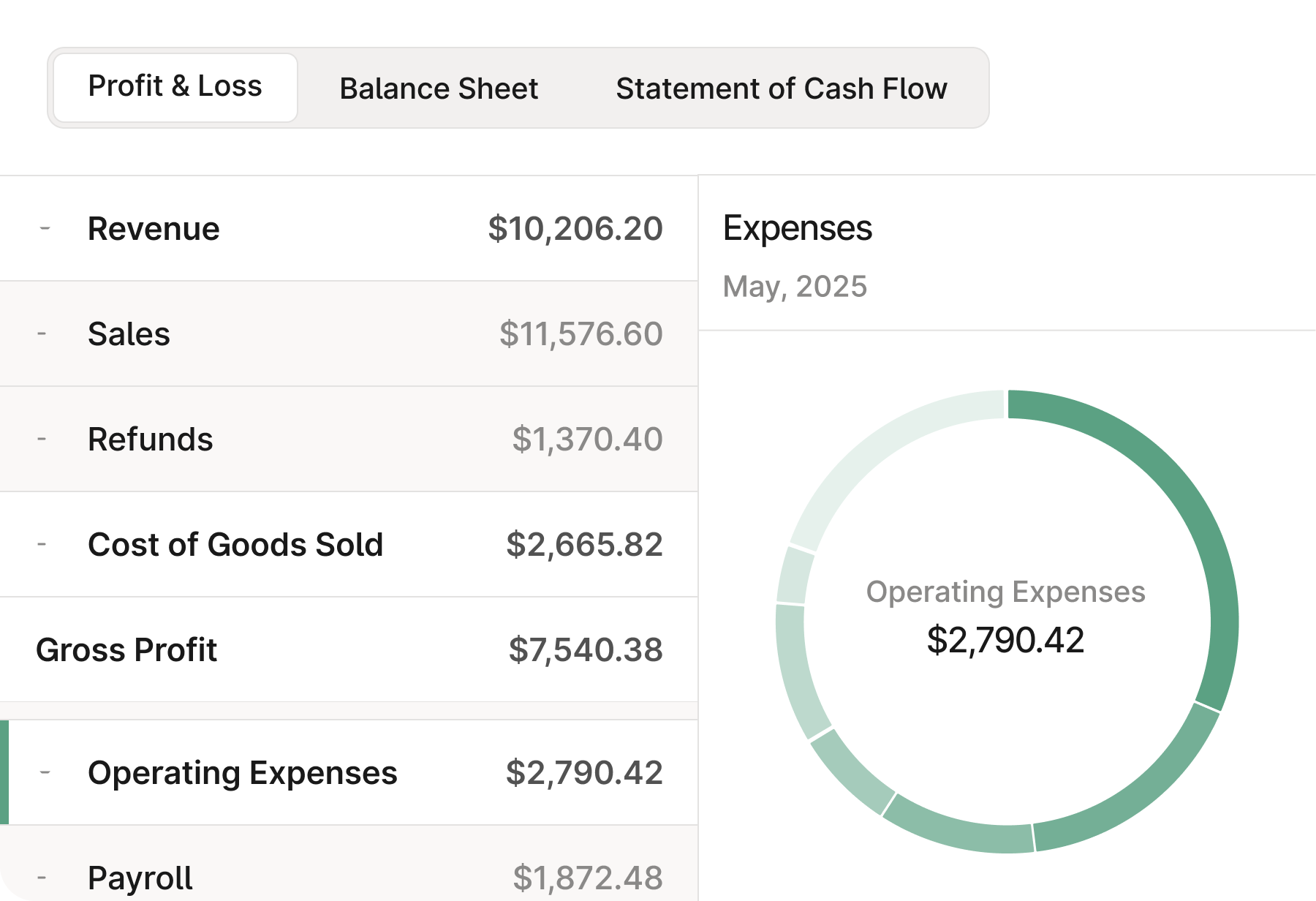
Task: Click the Expenses panel heading
Action: [x=798, y=228]
